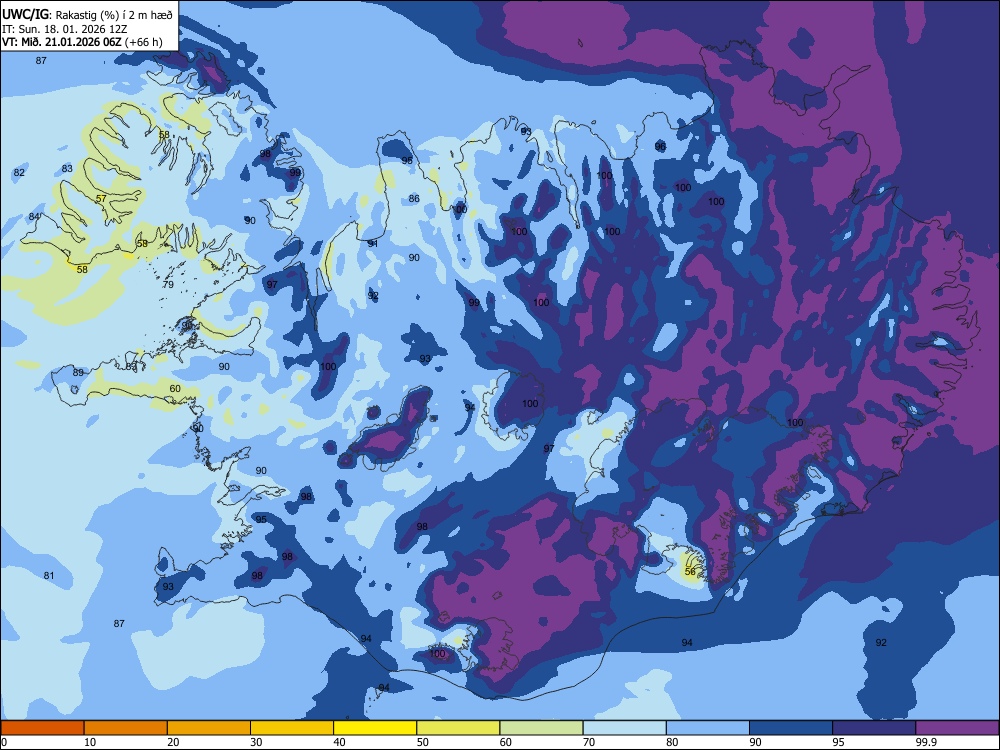1000x750 pixels.
Task: Click the init time 'IT: Sun. 18. 01. 2026 12Z'
Action: [x=66, y=29]
